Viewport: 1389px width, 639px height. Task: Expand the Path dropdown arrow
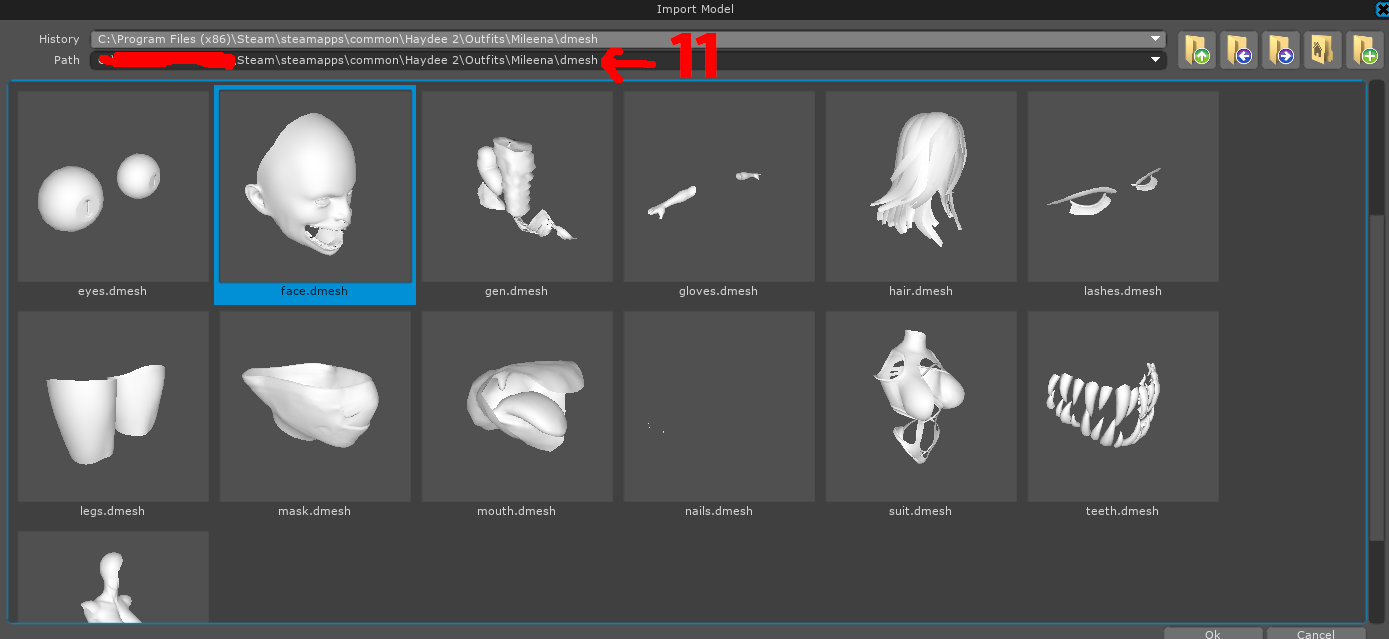(1156, 60)
